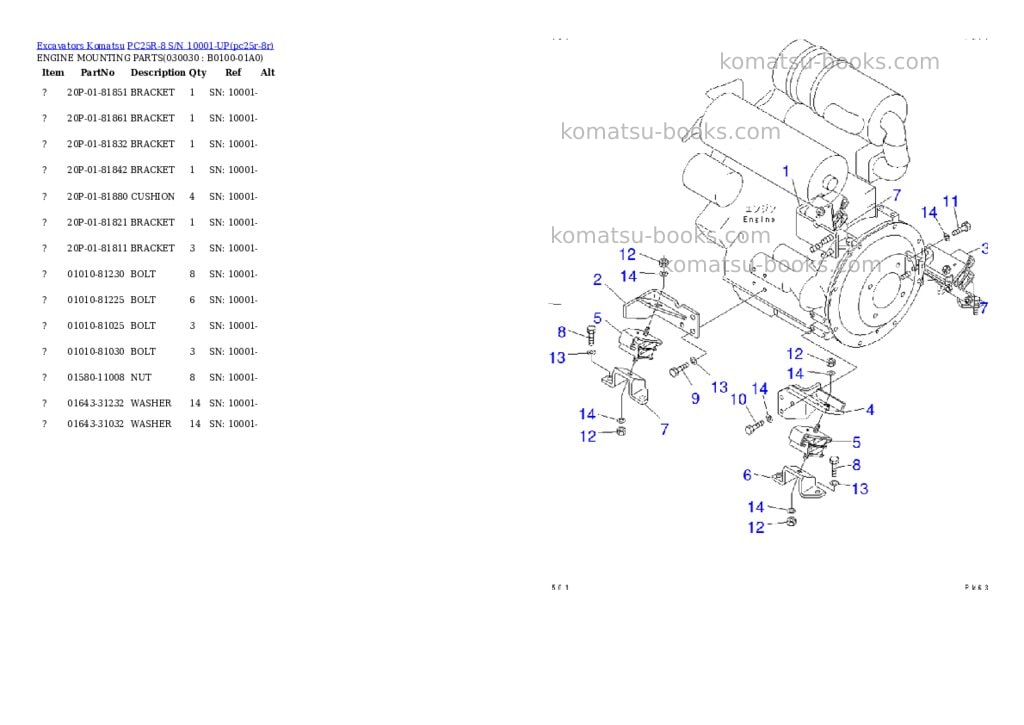The height and width of the screenshot is (725, 1024).
Task: Click the Qty column header
Action: (198, 72)
